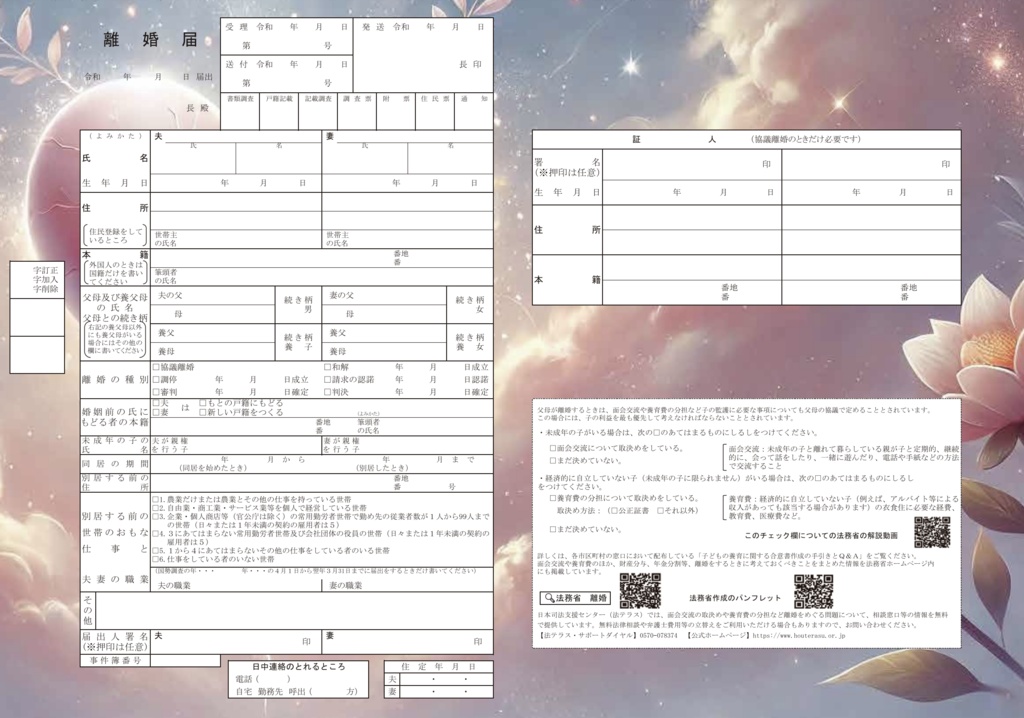Check the 和解 checkbox
Viewport: 1024px width, 718px height.
click(x=328, y=367)
